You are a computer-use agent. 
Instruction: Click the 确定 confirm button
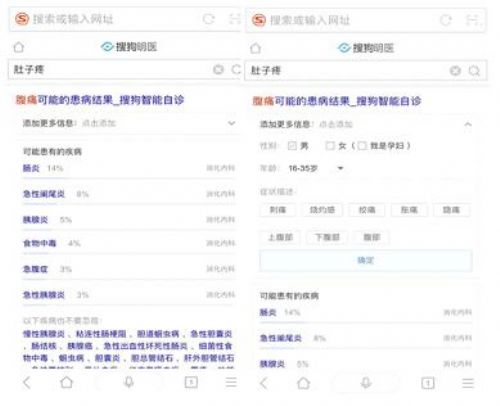coord(366,260)
